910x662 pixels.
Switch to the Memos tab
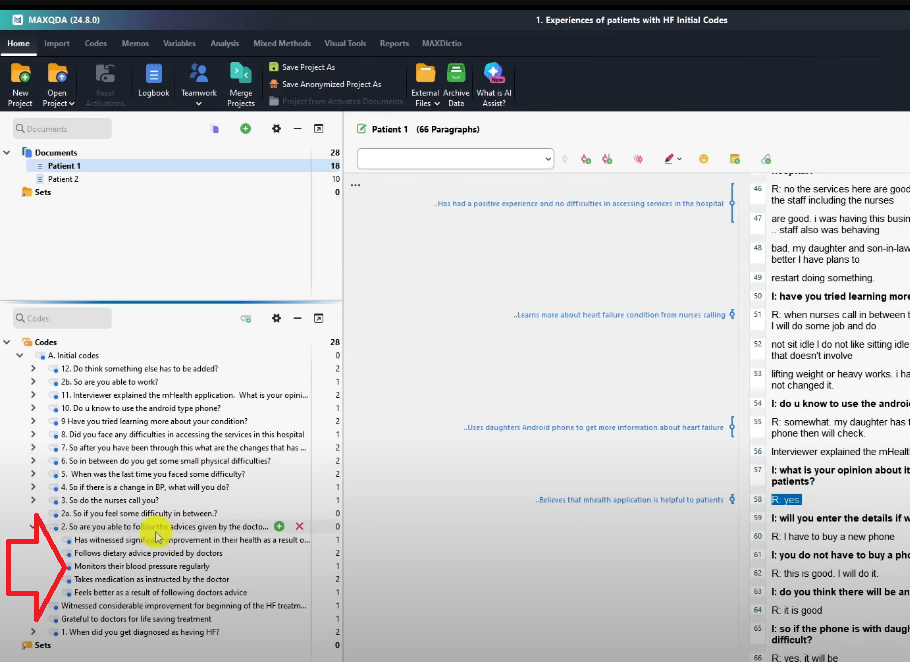(135, 44)
